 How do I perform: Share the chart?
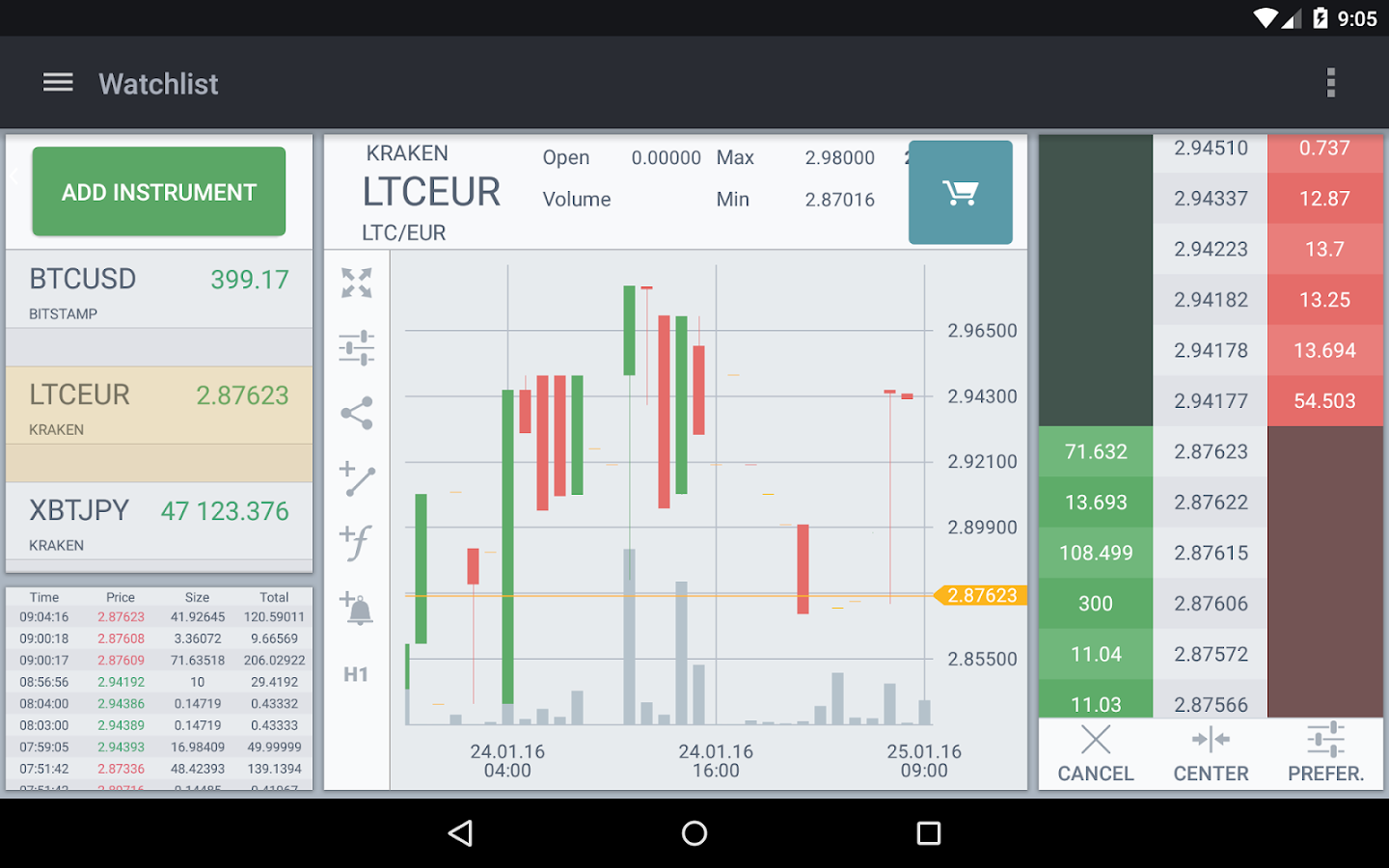[357, 413]
